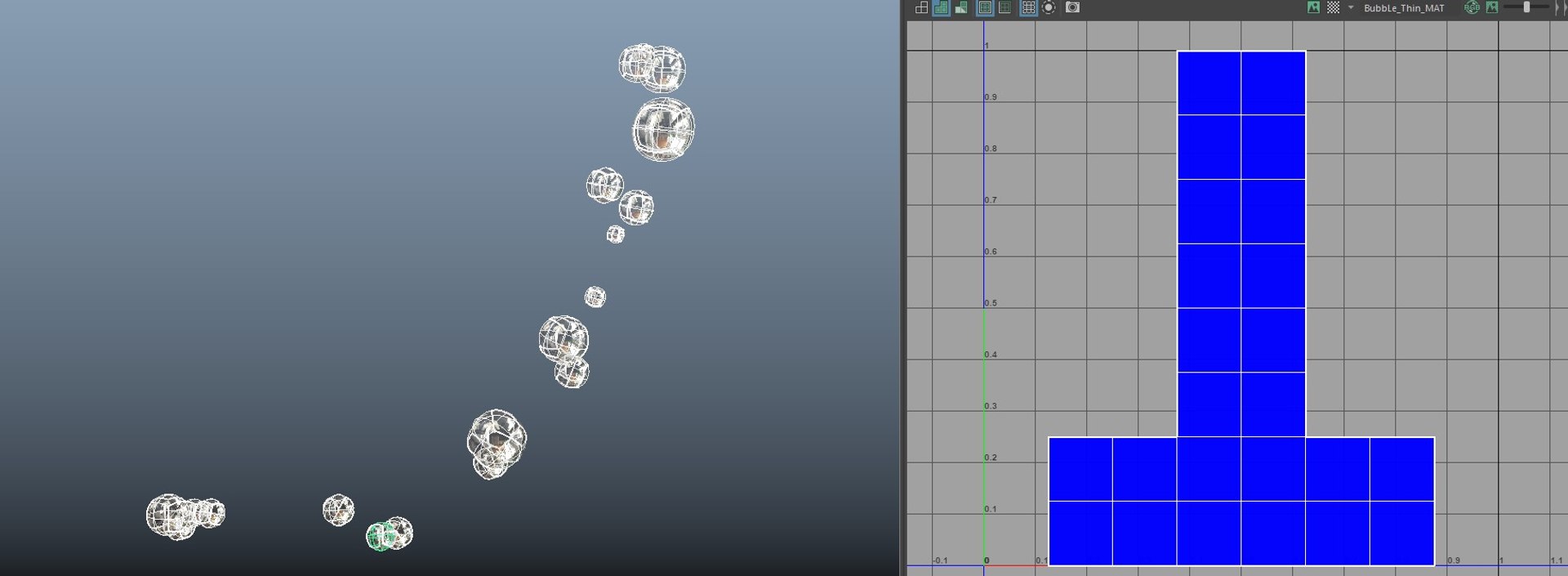Toggle UV distortion shading icon

pos(961,7)
